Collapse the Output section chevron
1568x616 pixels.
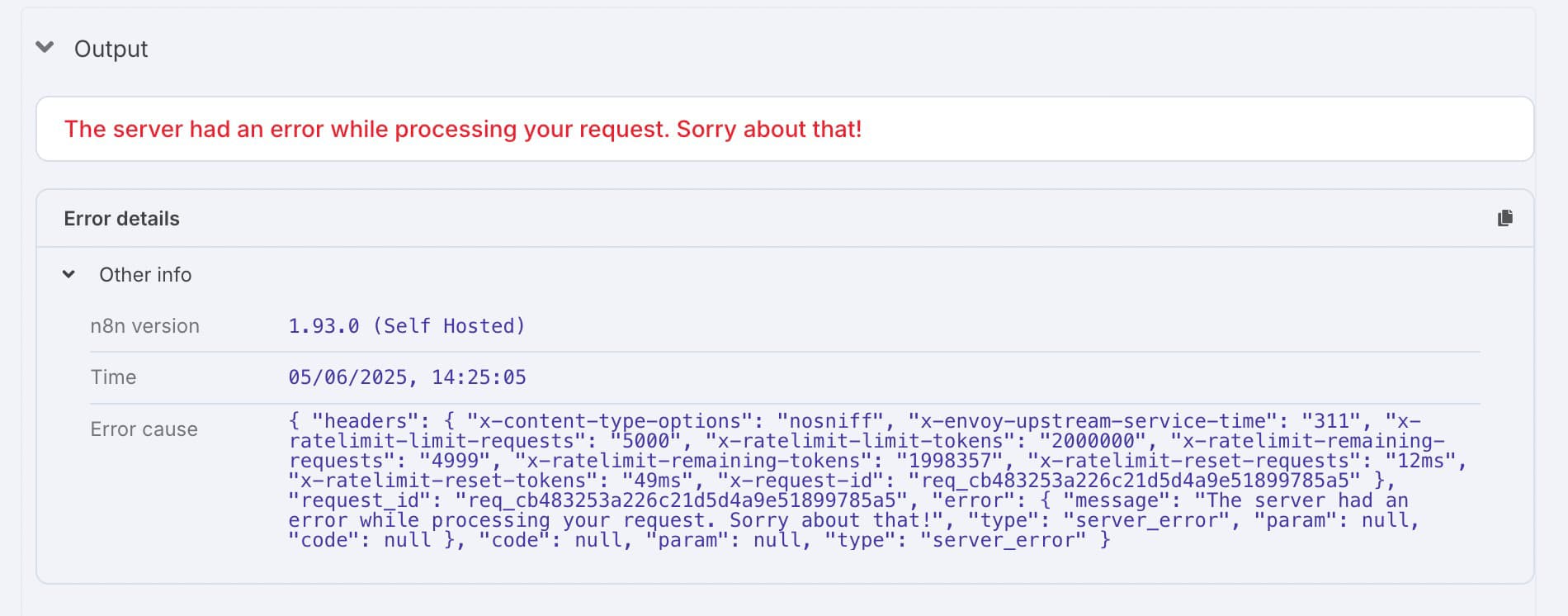45,48
